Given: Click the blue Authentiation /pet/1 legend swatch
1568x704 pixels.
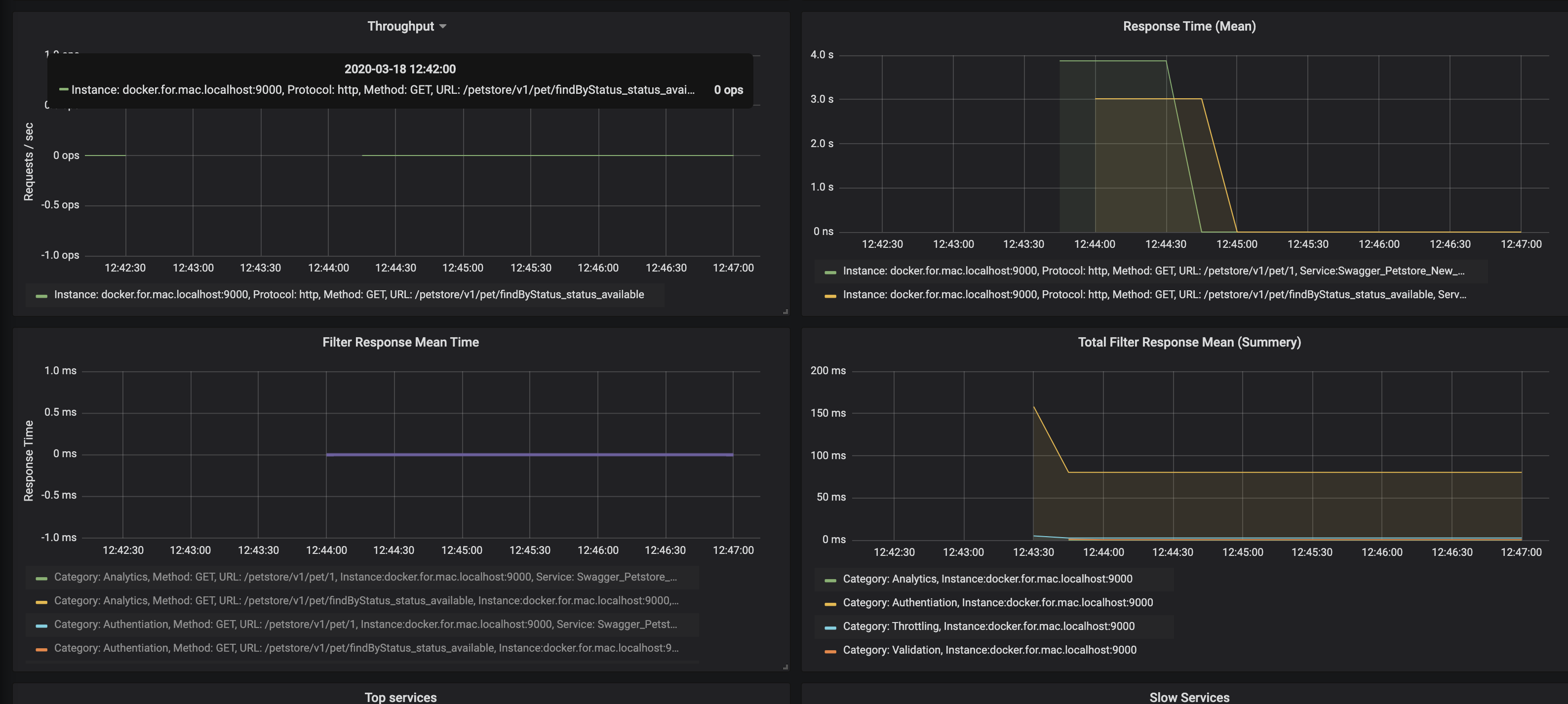Looking at the screenshot, I should [41, 626].
